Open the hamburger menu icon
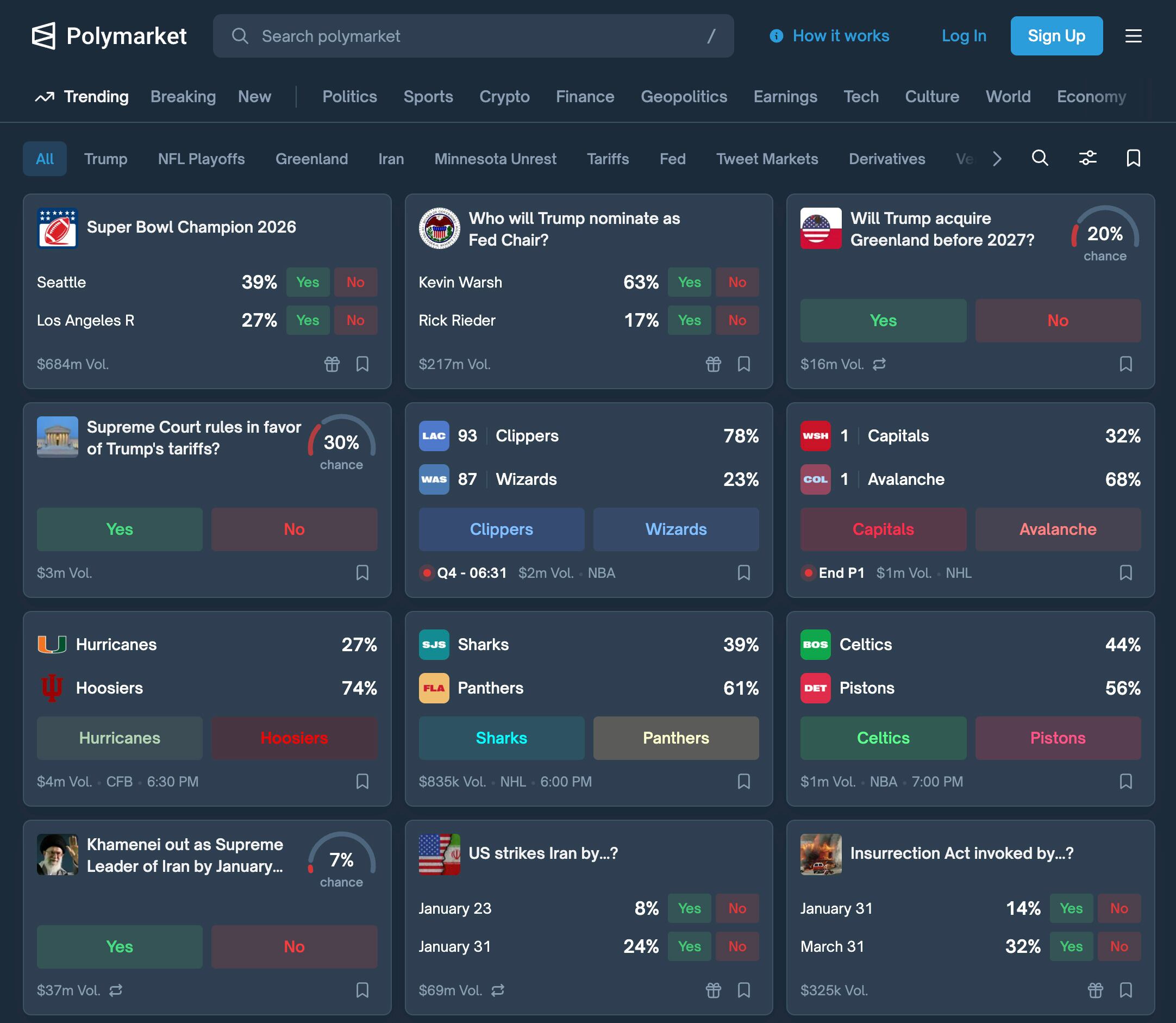This screenshot has height=1023, width=1176. click(x=1133, y=36)
